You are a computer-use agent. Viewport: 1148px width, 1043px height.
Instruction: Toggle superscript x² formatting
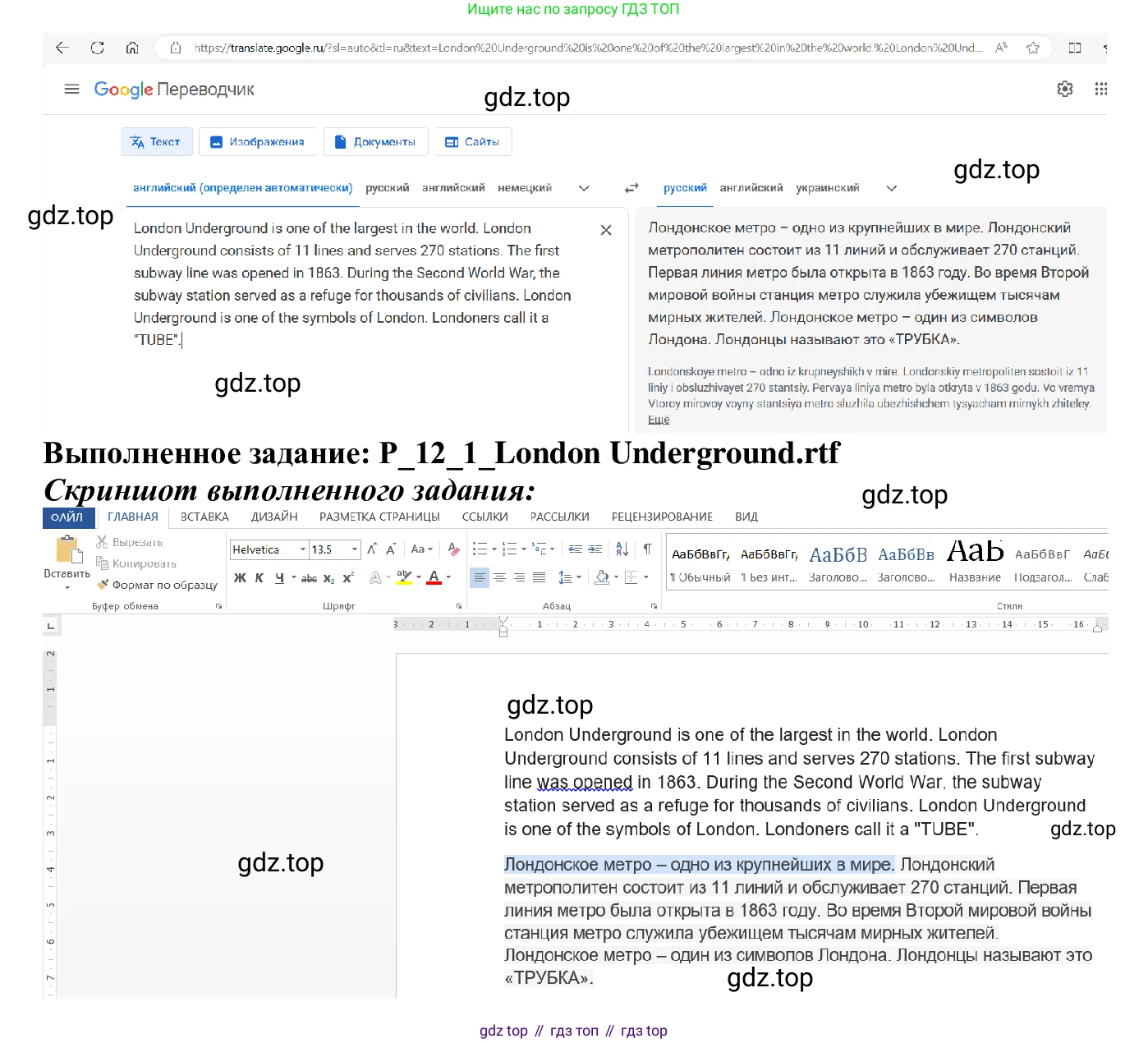pos(348,578)
